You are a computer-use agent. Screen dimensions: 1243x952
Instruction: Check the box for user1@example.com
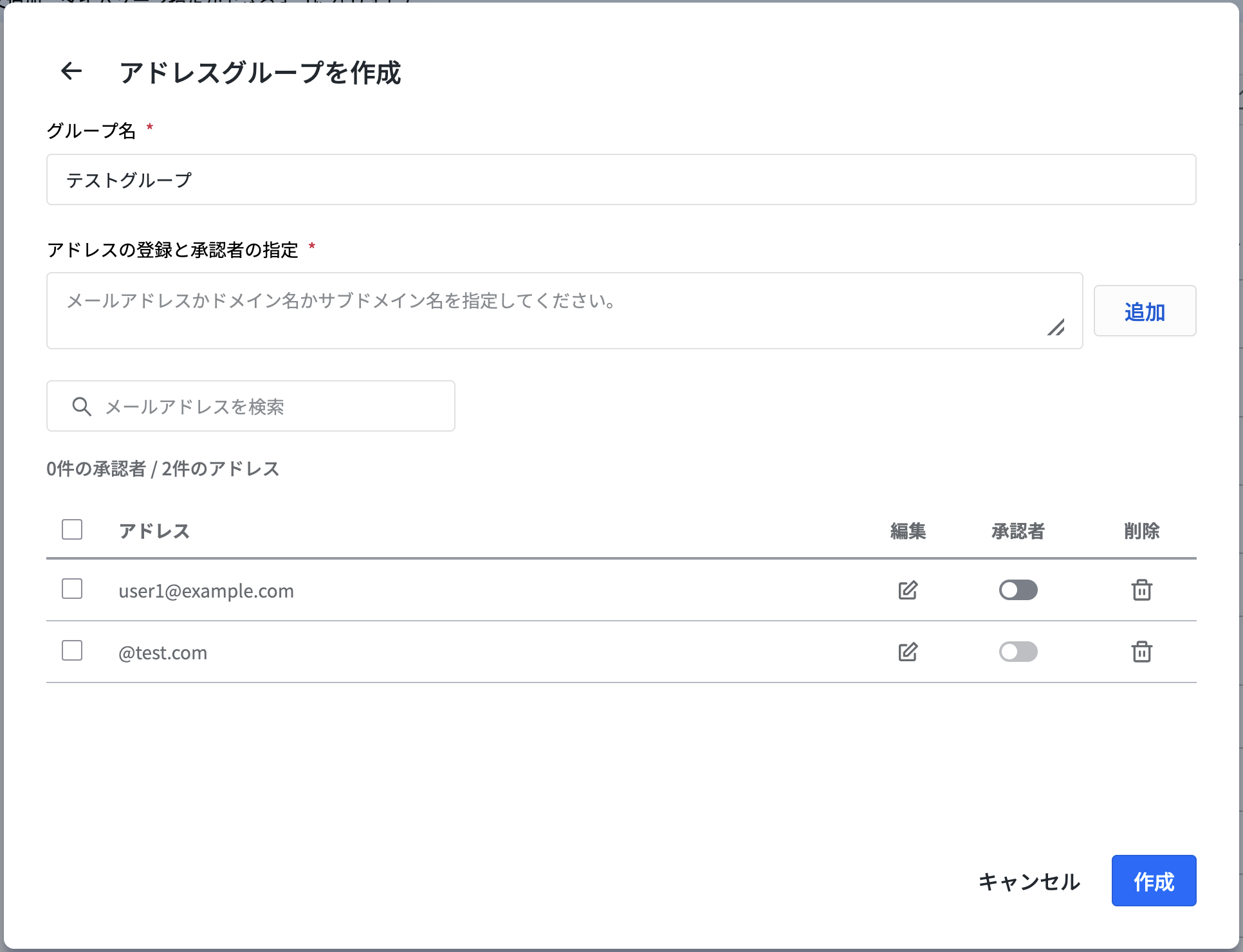pyautogui.click(x=72, y=589)
